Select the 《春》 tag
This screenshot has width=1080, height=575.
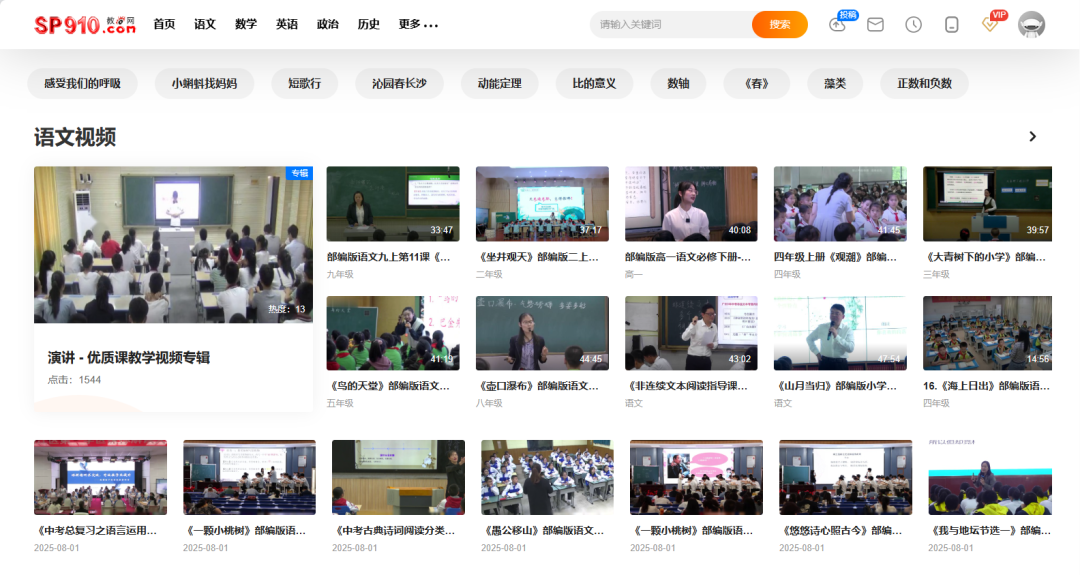click(x=756, y=83)
